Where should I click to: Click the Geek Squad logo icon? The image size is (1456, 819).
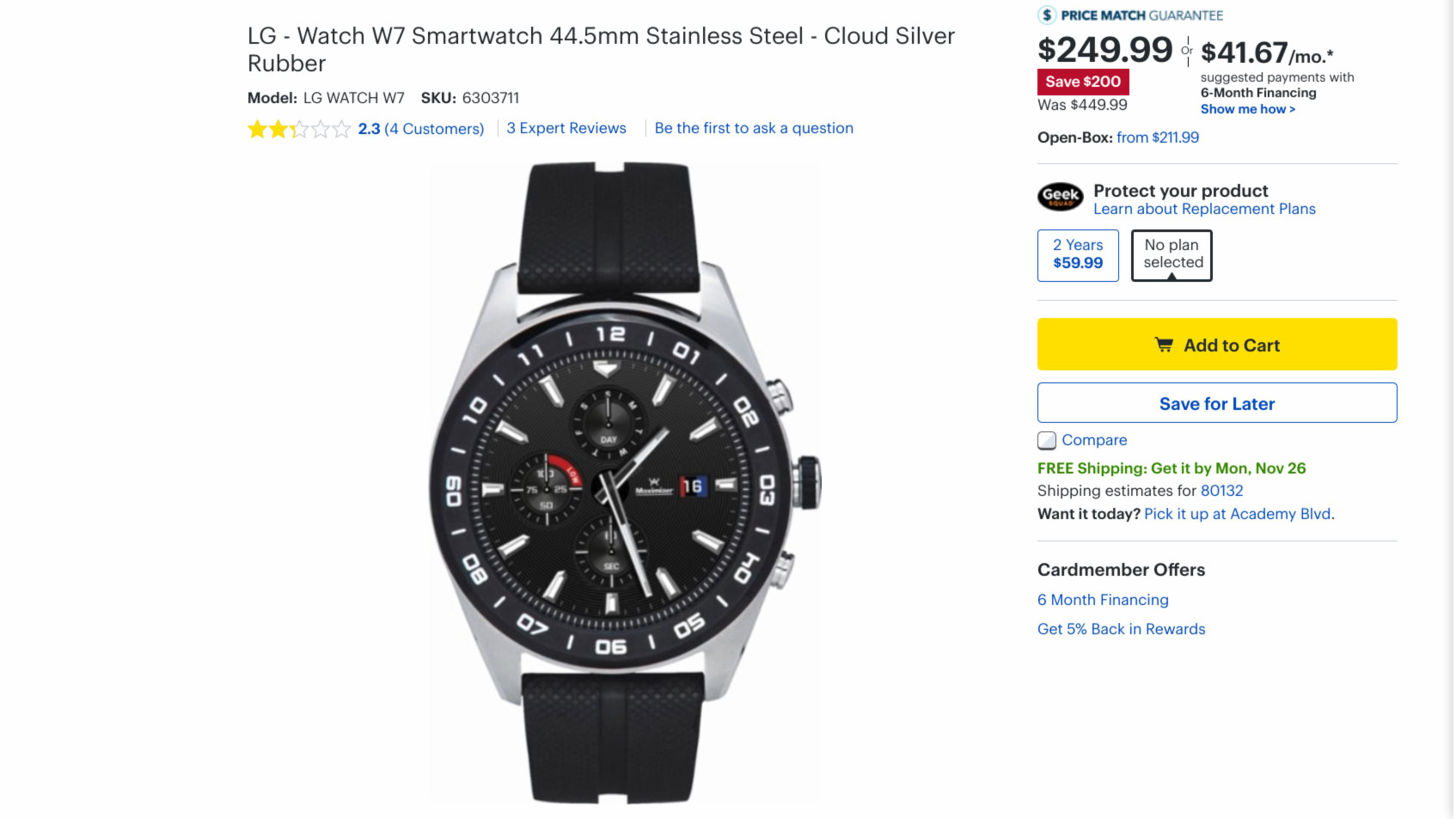coord(1061,197)
